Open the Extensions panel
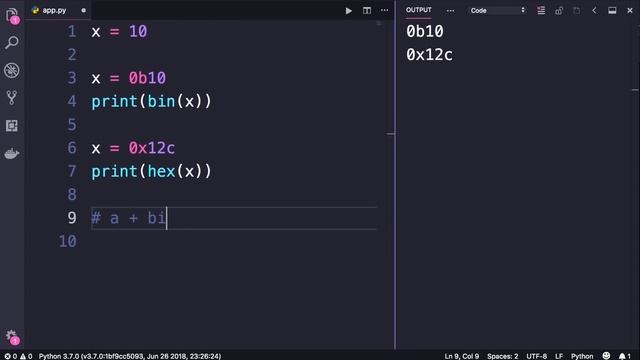This screenshot has width=640, height=360. (12, 126)
